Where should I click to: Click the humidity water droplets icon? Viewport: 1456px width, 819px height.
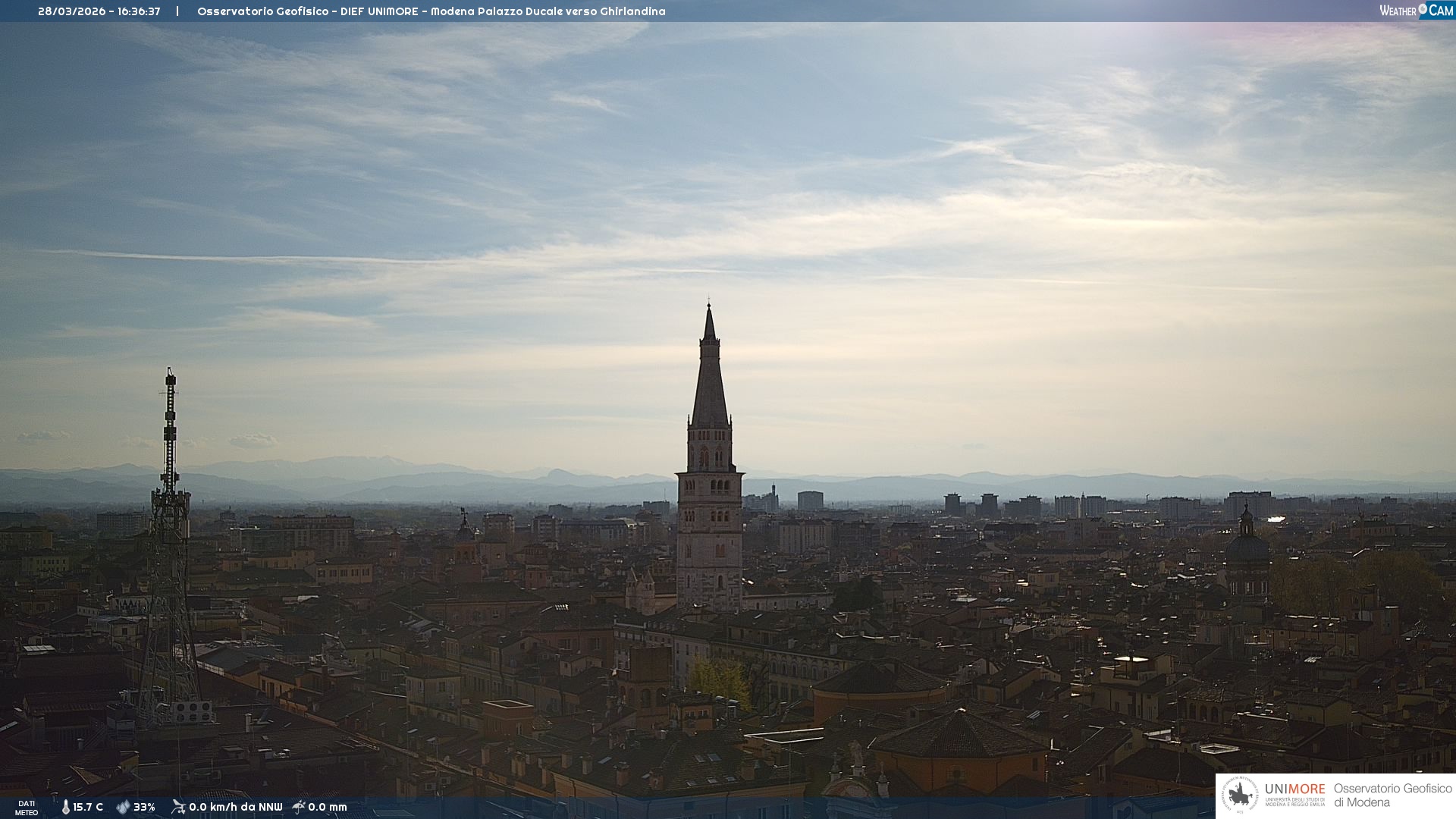pyautogui.click(x=123, y=807)
